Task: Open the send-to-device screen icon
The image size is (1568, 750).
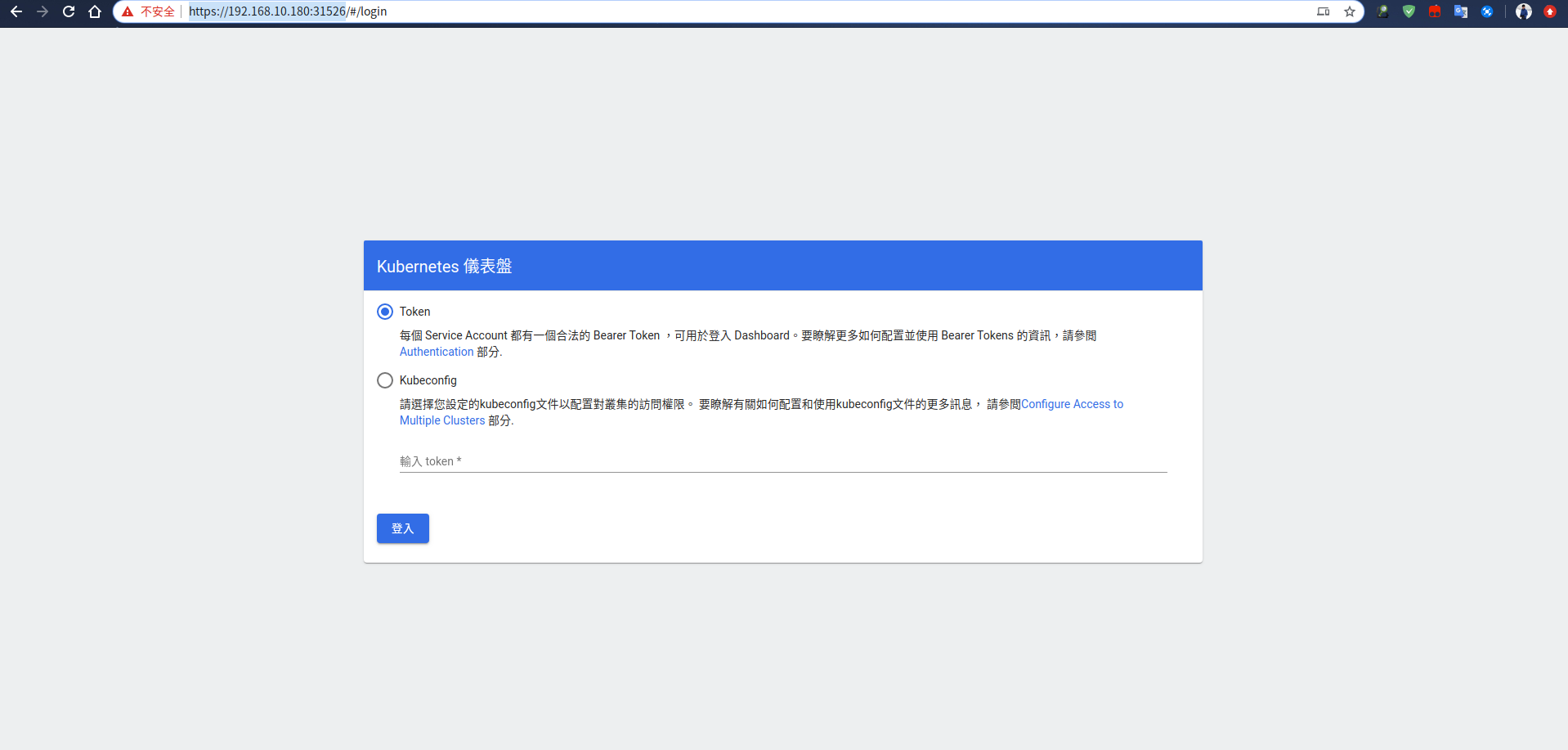Action: click(1323, 11)
